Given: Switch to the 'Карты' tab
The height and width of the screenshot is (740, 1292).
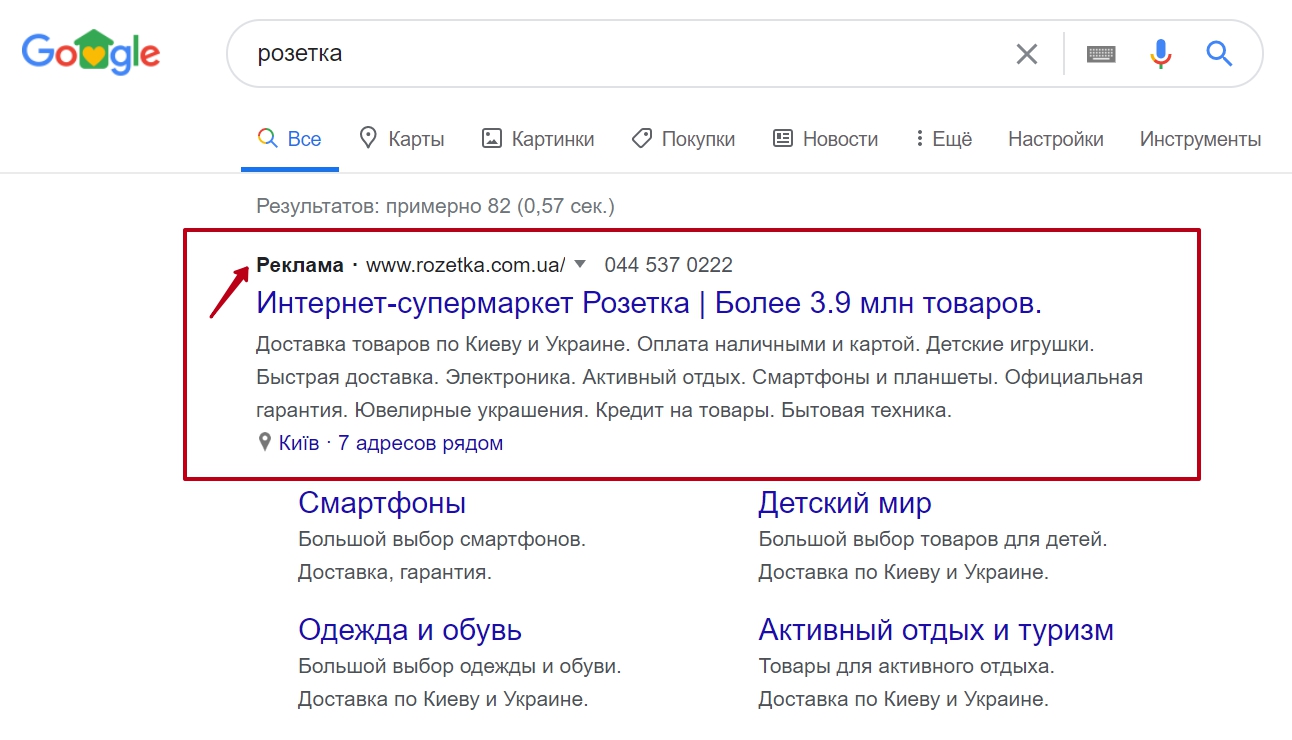Looking at the screenshot, I should (402, 139).
